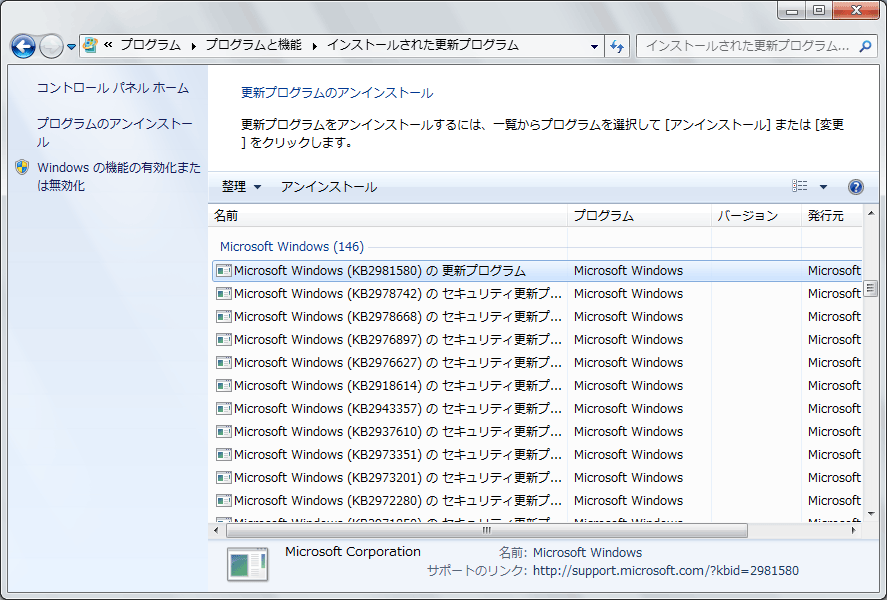Click the horizontal scrollbar right arrow
This screenshot has width=887, height=600.
click(x=854, y=530)
